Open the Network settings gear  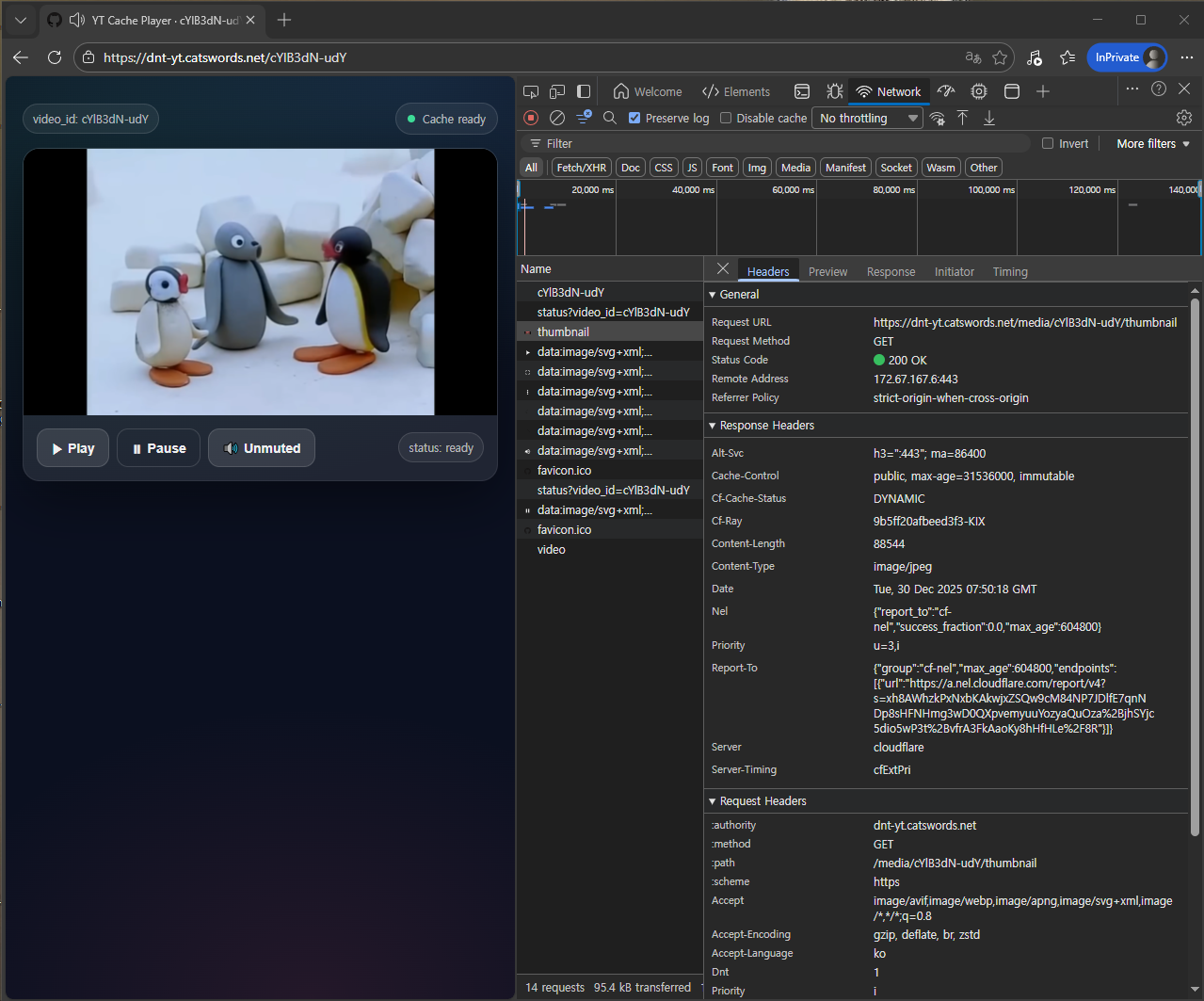1183,118
